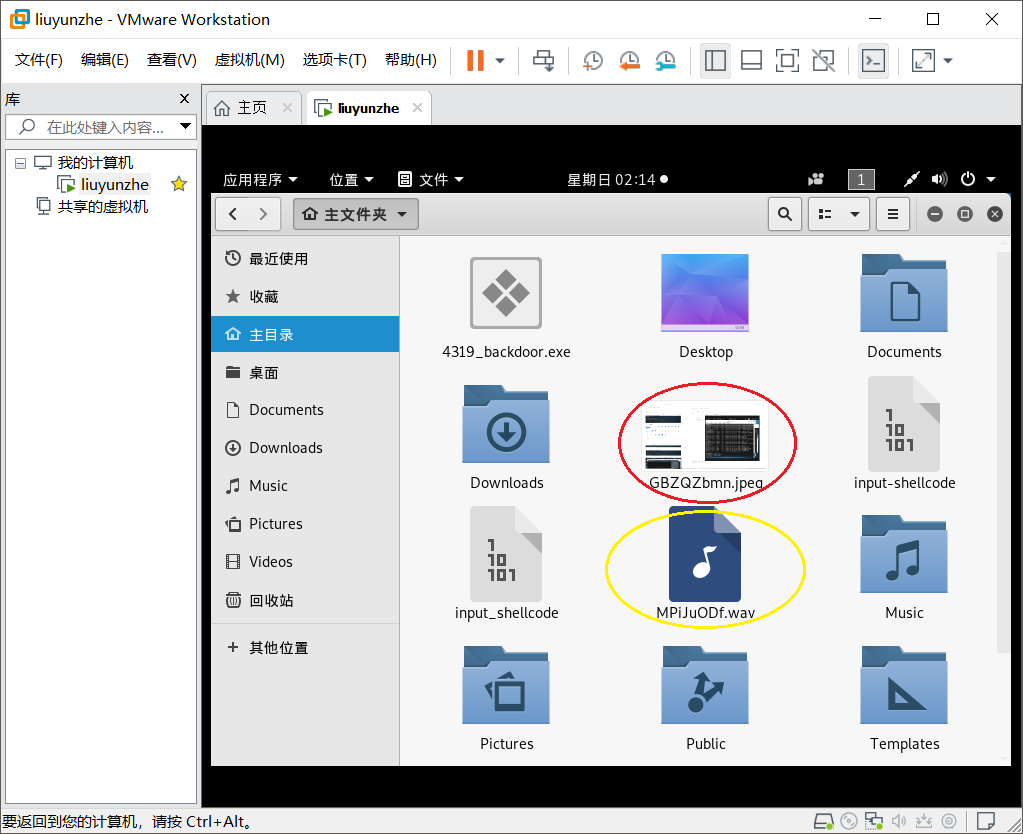The height and width of the screenshot is (834, 1023).
Task: Open the 文件 app menu in top bar
Action: 431,179
